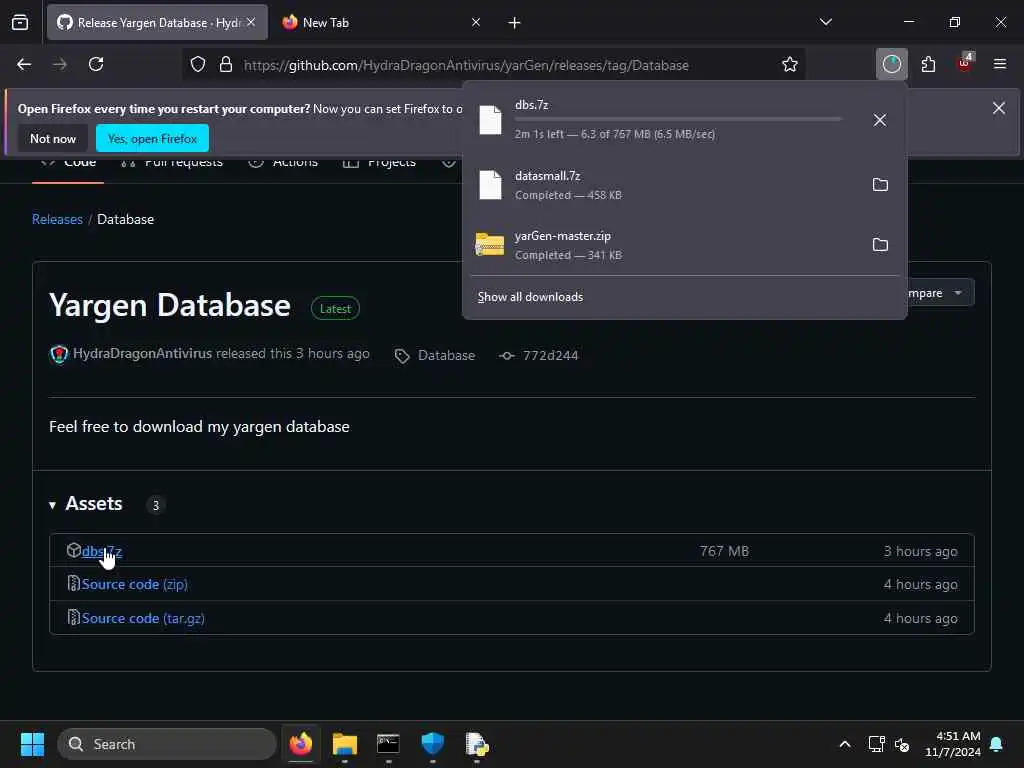Viewport: 1024px width, 768px height.
Task: Click Yes, open Firefox button
Action: pos(152,138)
